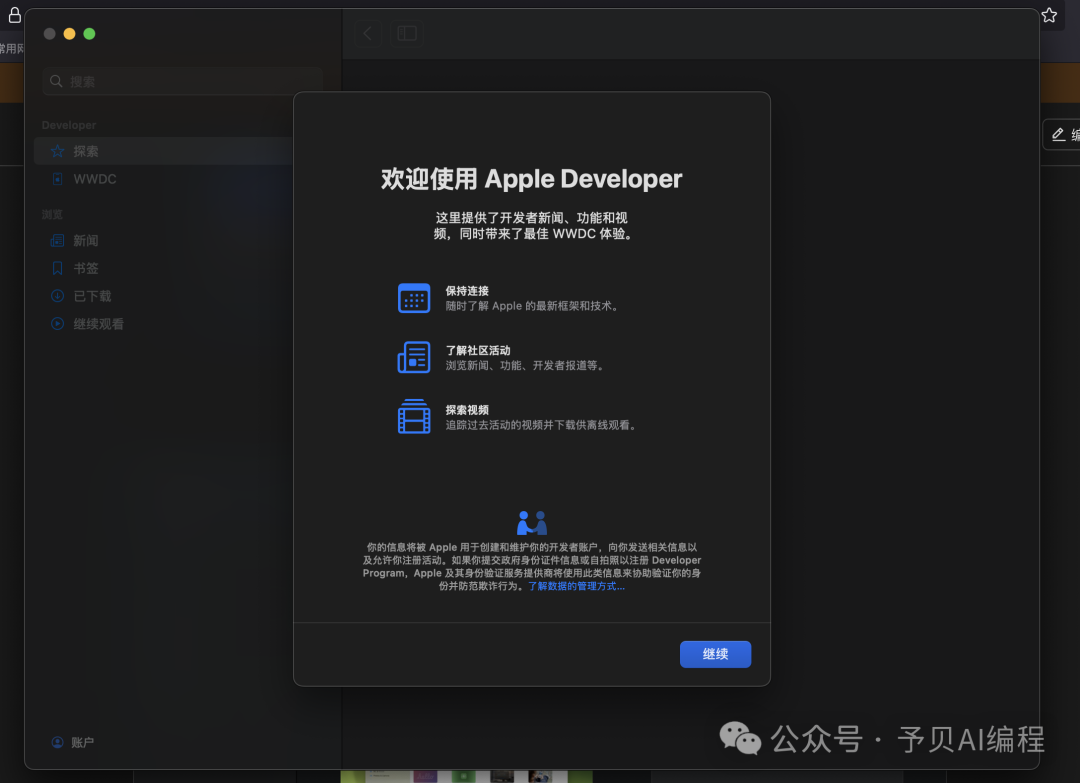The width and height of the screenshot is (1080, 783).
Task: Click the 保持连接 calendar icon
Action: [414, 298]
